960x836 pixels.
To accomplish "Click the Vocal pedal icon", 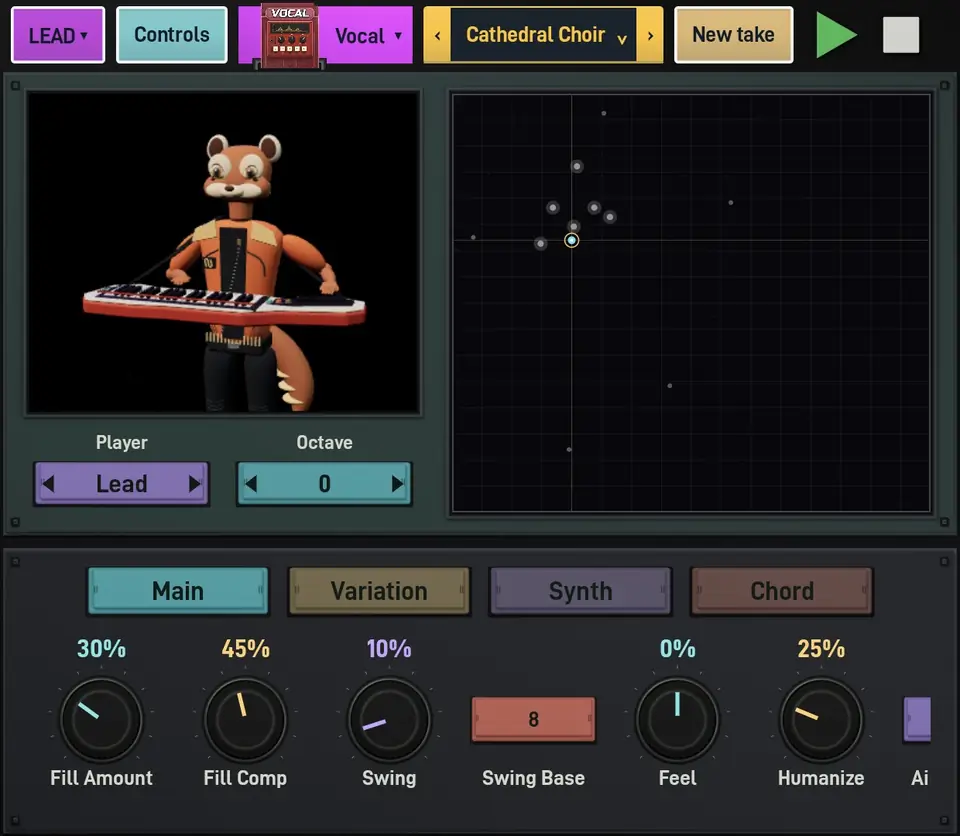I will click(x=289, y=37).
